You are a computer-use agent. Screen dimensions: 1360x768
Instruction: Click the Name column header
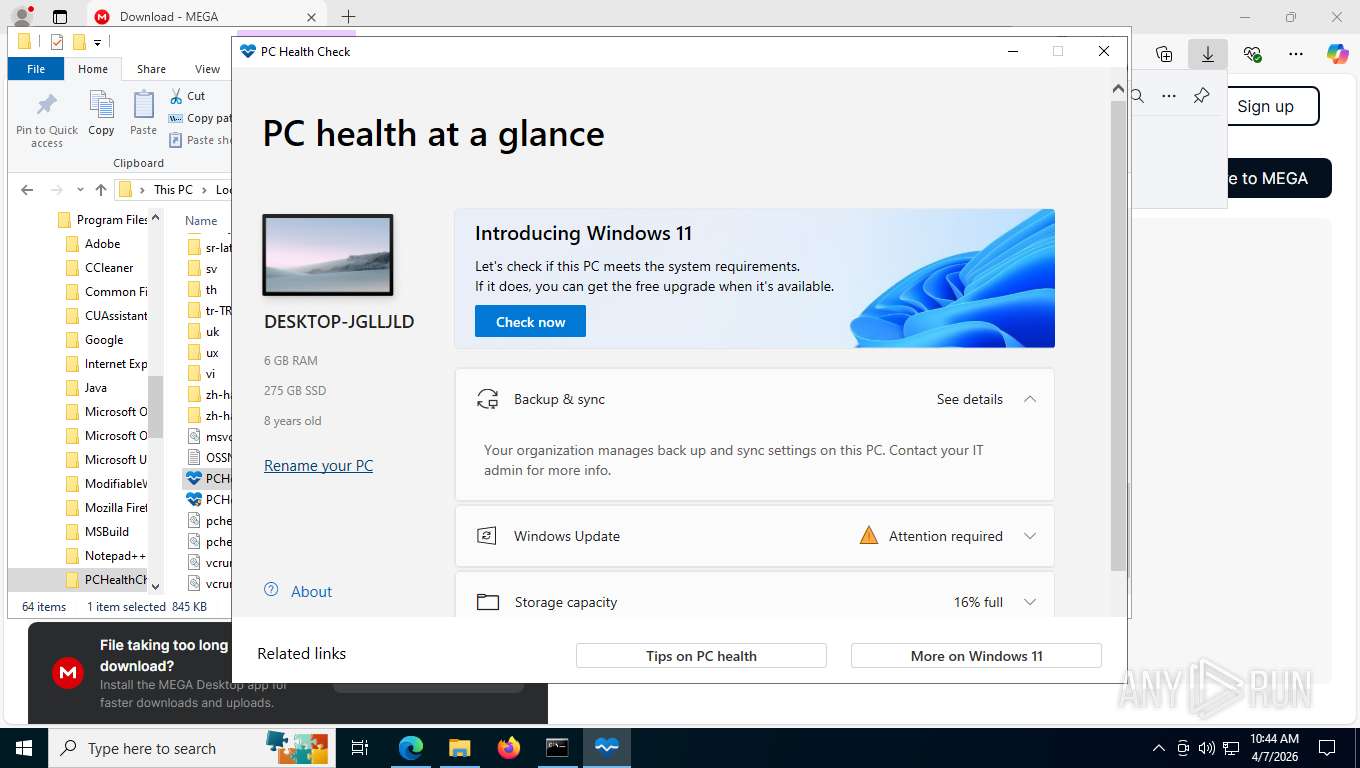click(x=201, y=220)
